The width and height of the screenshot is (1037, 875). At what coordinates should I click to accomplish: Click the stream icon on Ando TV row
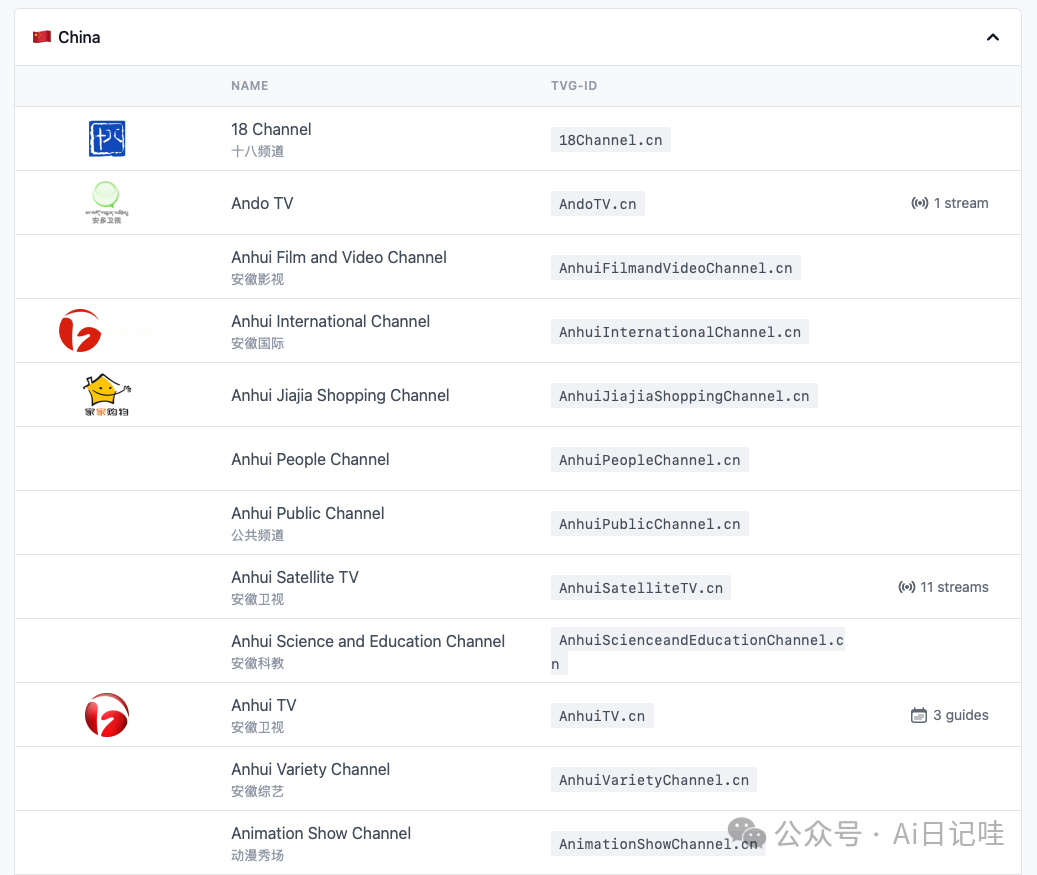(919, 203)
